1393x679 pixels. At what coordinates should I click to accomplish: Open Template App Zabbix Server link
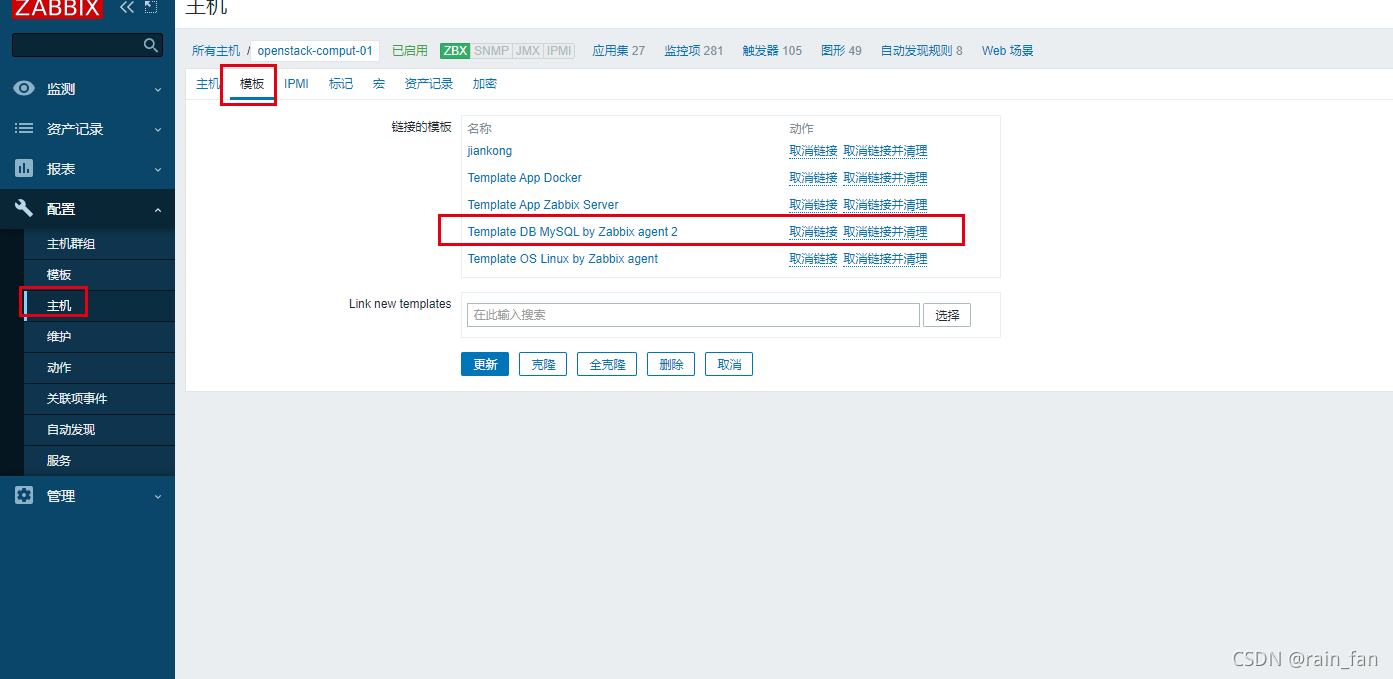coord(543,205)
